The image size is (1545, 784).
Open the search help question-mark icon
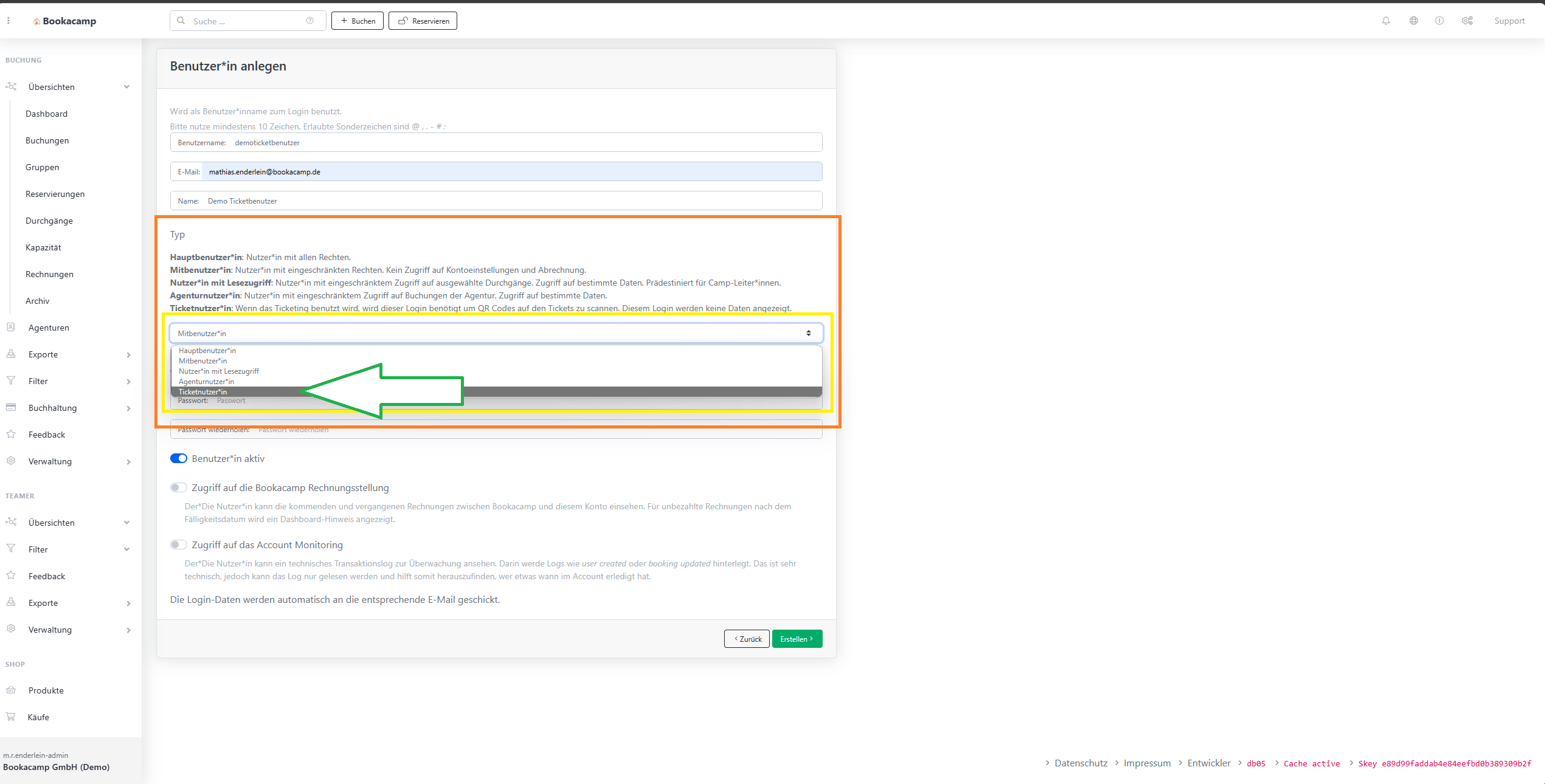(310, 21)
